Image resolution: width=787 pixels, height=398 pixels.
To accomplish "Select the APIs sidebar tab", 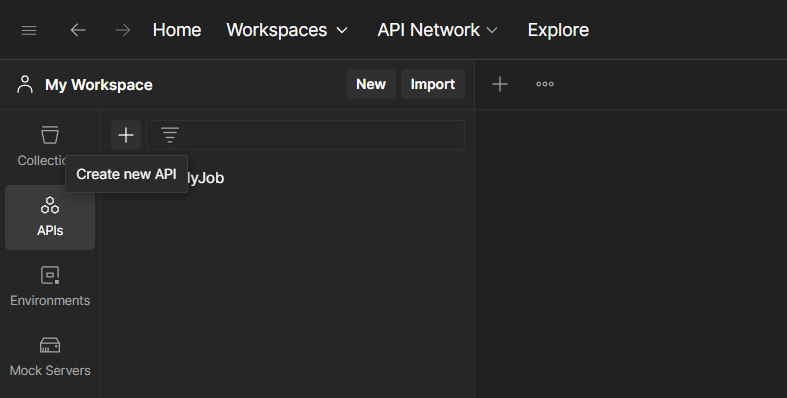I will [x=50, y=217].
